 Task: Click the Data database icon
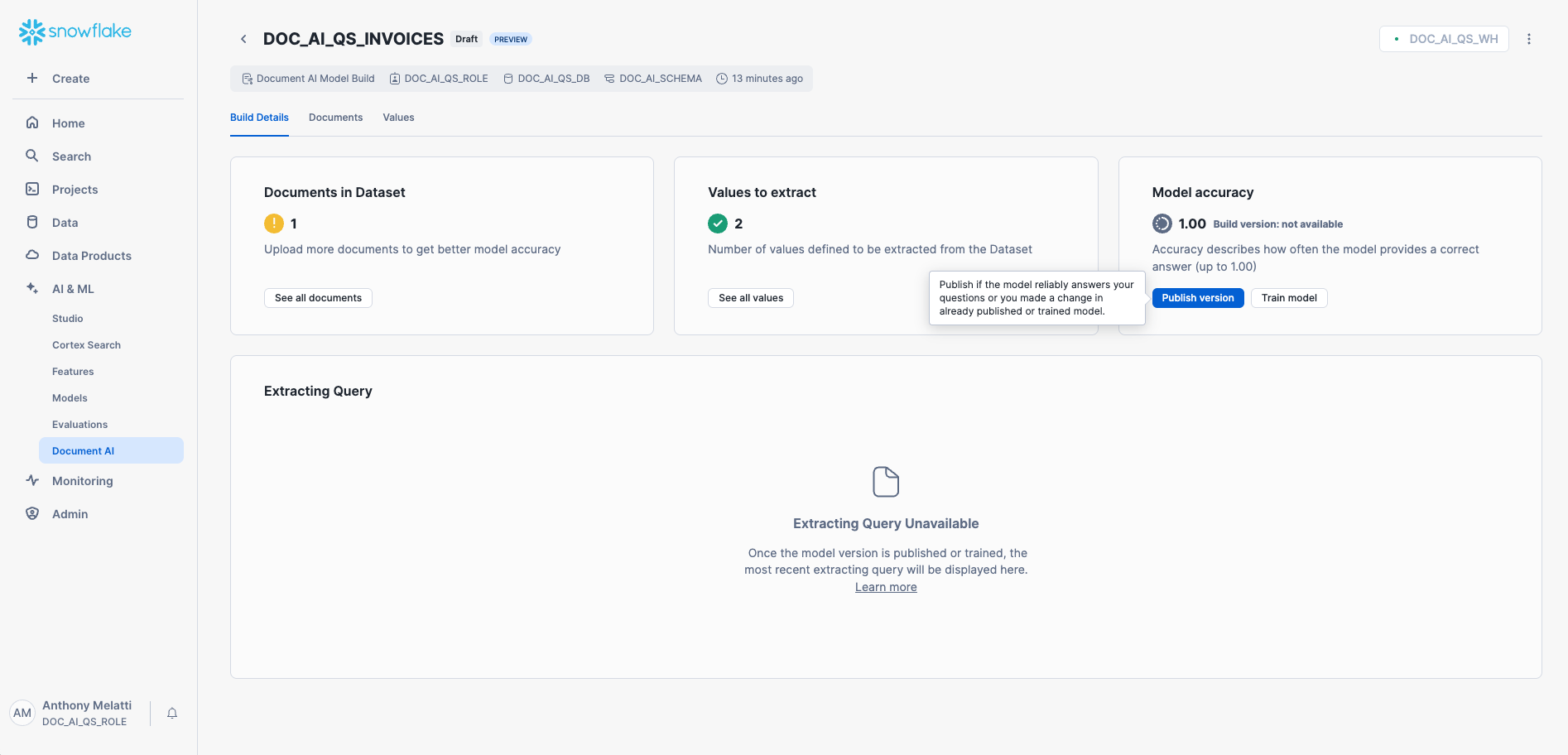tap(32, 222)
